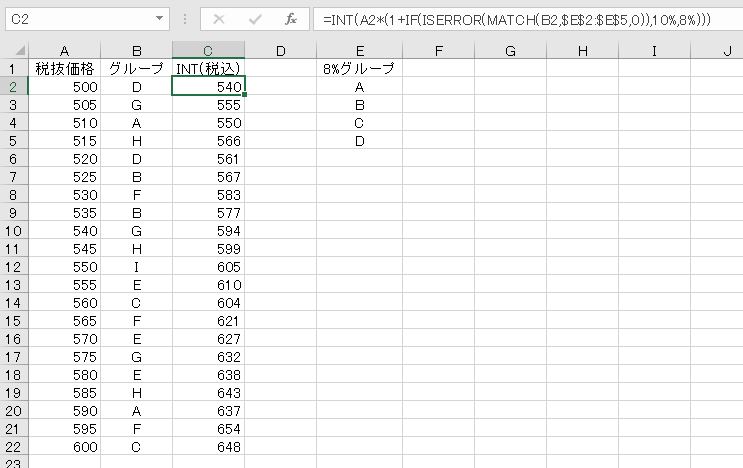Click group cell I in row 12
743x468 pixels.
tap(136, 267)
